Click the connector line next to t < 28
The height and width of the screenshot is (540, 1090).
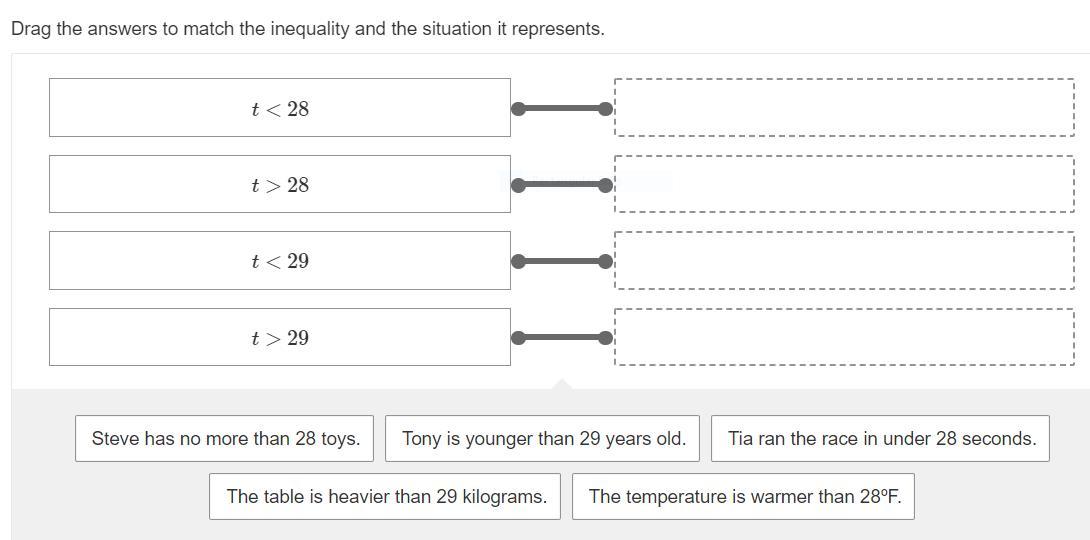(562, 108)
